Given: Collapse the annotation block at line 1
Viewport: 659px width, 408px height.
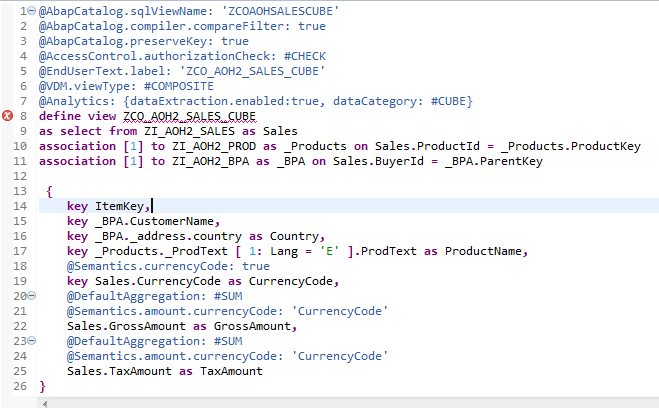Looking at the screenshot, I should [32, 11].
